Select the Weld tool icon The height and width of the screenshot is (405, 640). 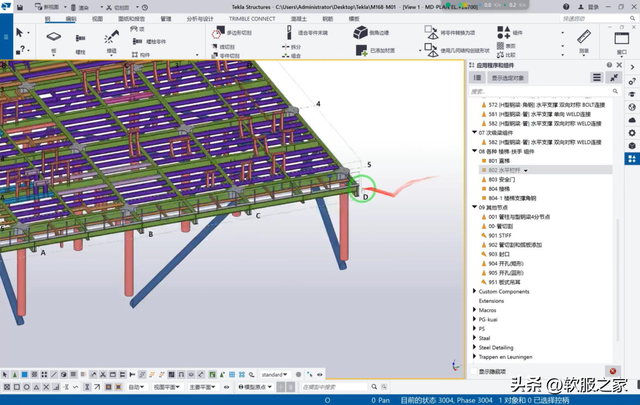111,37
